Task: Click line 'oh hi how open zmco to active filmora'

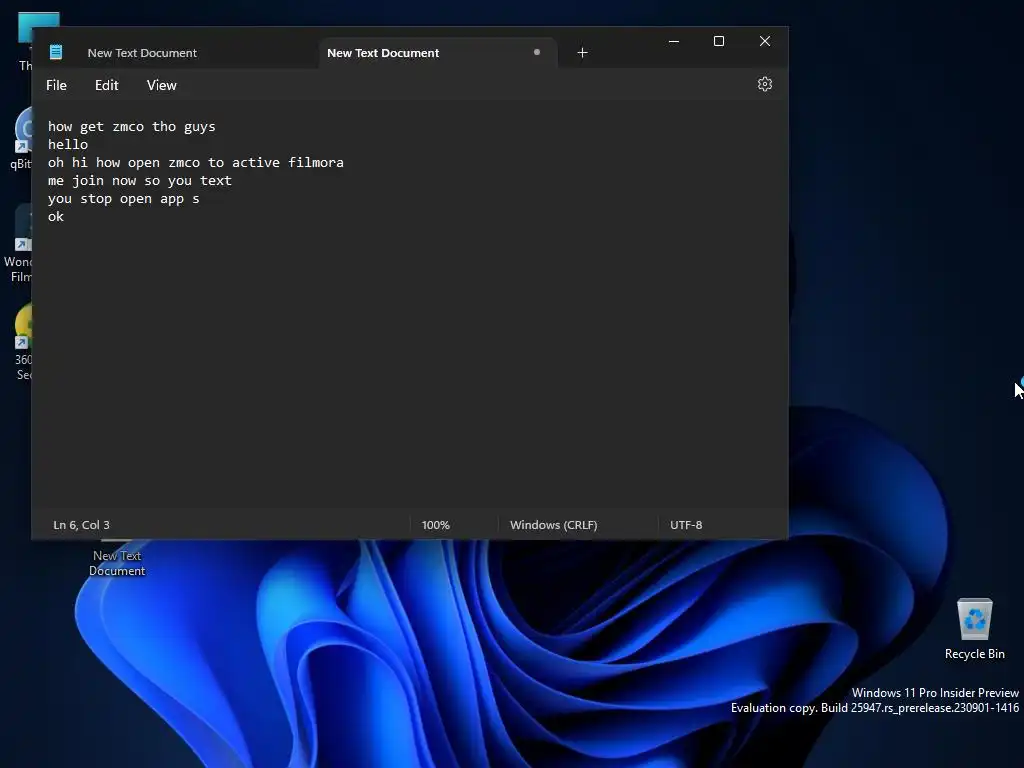Action: (x=195, y=163)
